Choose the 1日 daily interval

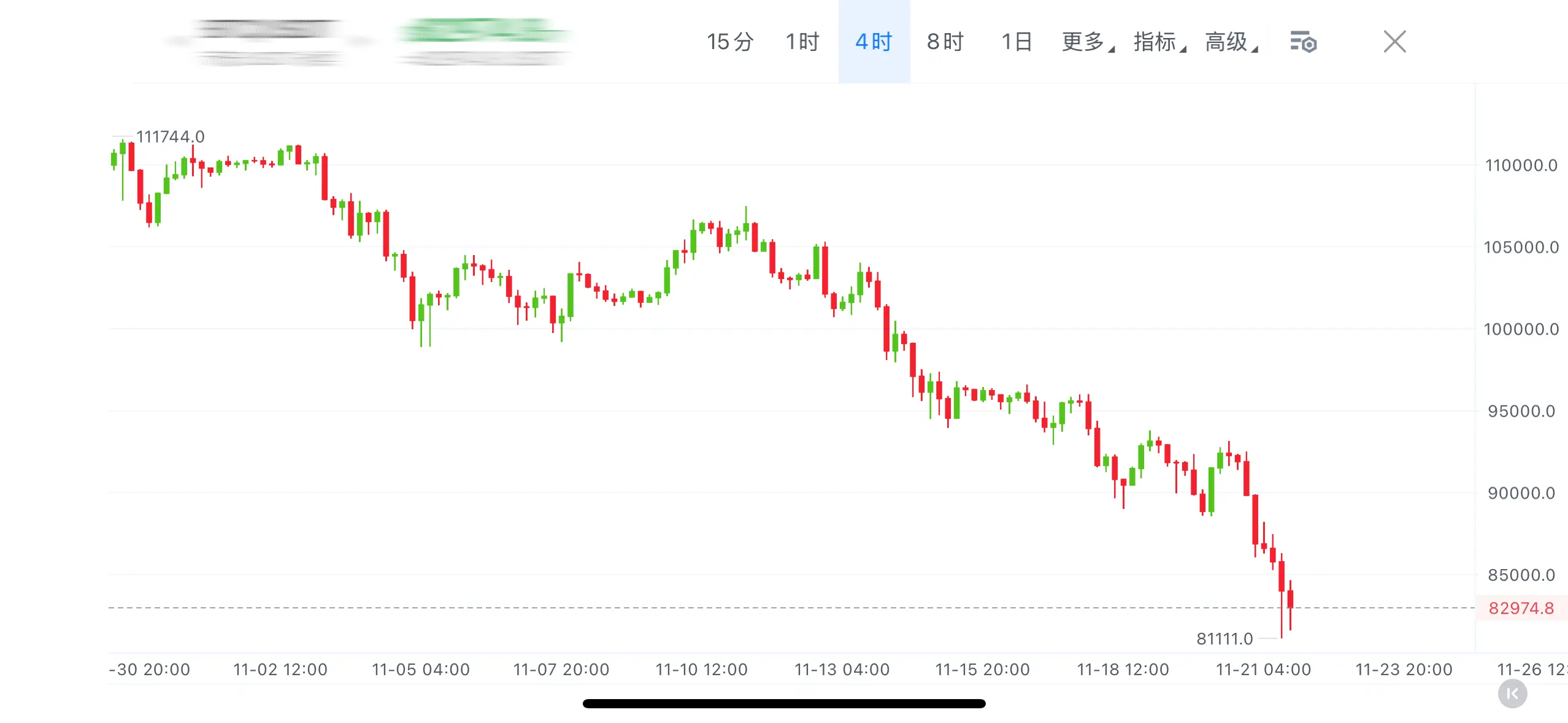[1017, 42]
